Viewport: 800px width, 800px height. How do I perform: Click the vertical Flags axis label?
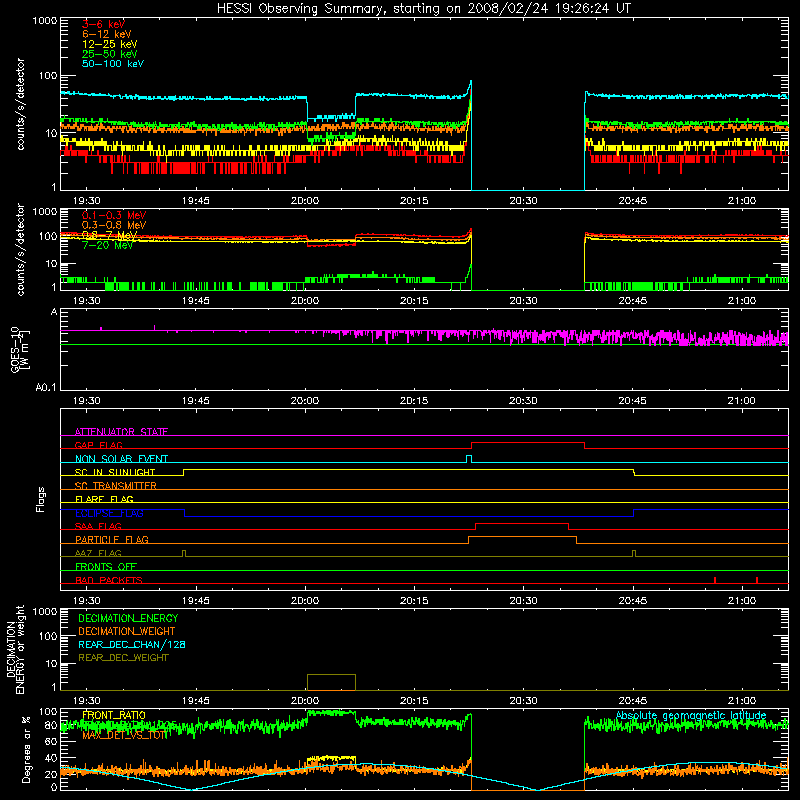click(41, 499)
